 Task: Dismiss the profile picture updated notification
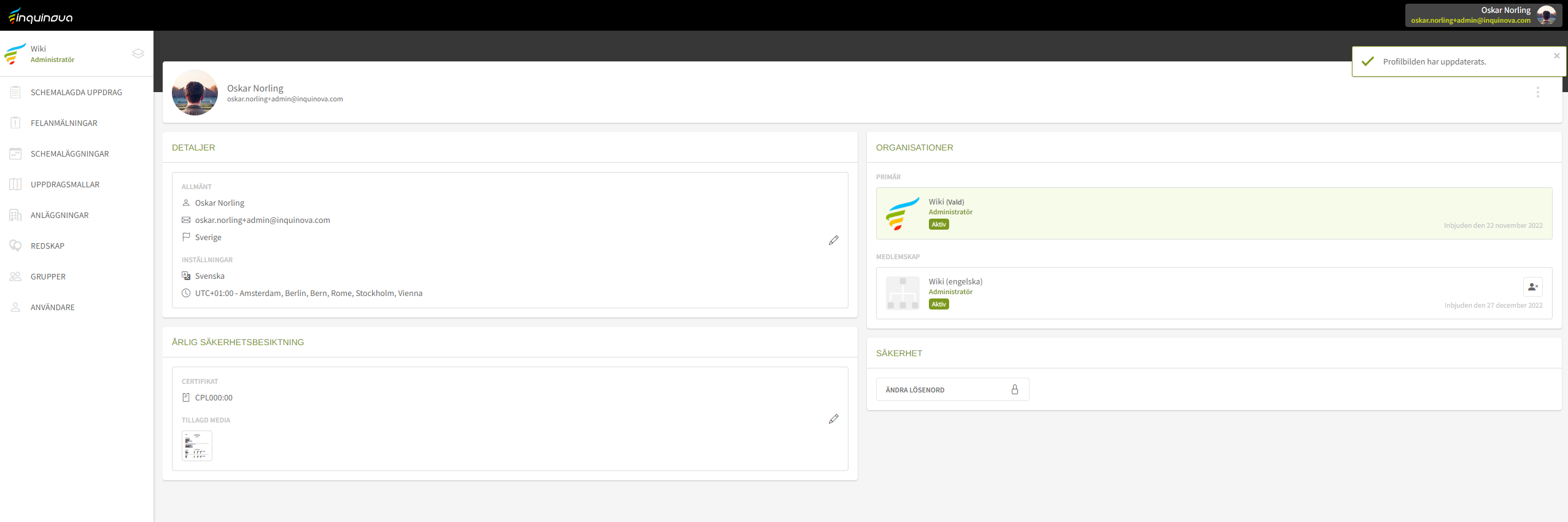1556,56
